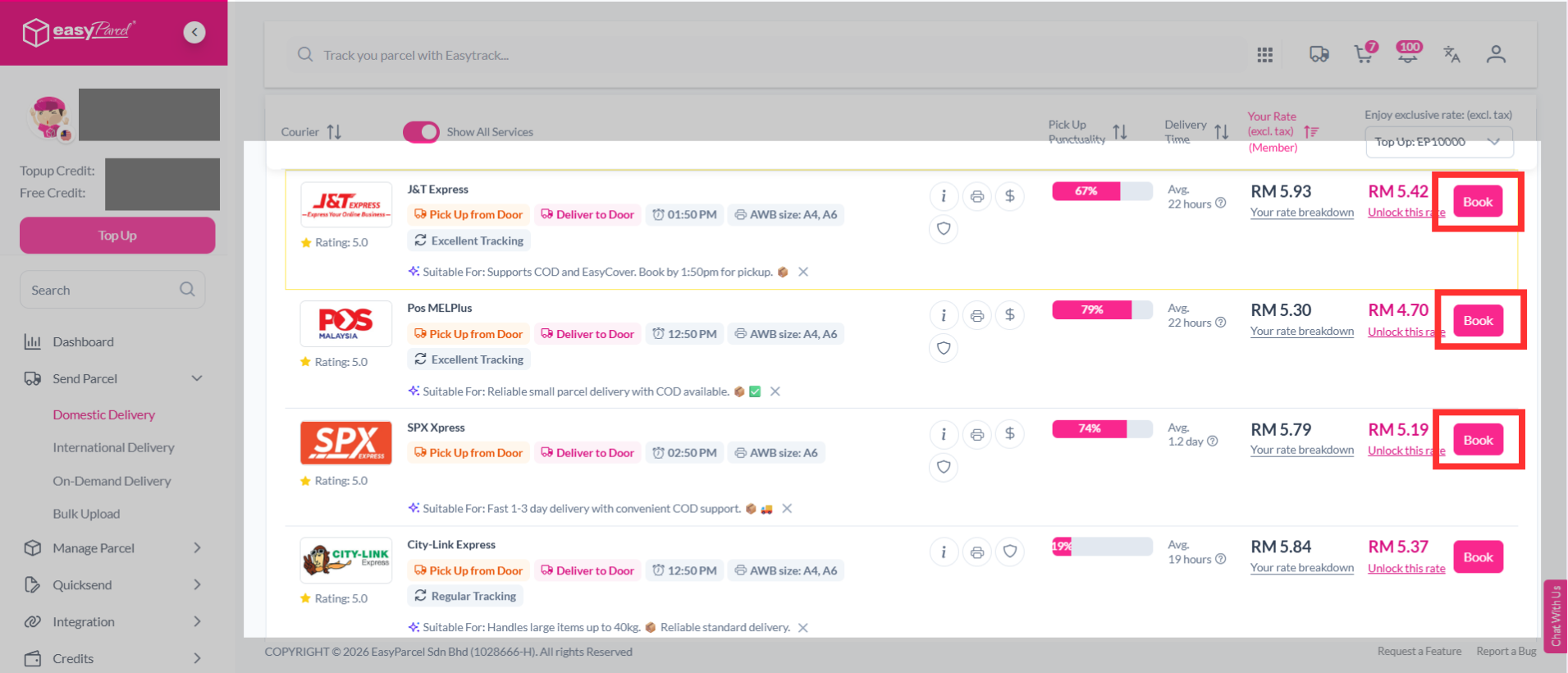The width and height of the screenshot is (1568, 673).
Task: Sort by Delivery Time column
Action: (x=1222, y=131)
